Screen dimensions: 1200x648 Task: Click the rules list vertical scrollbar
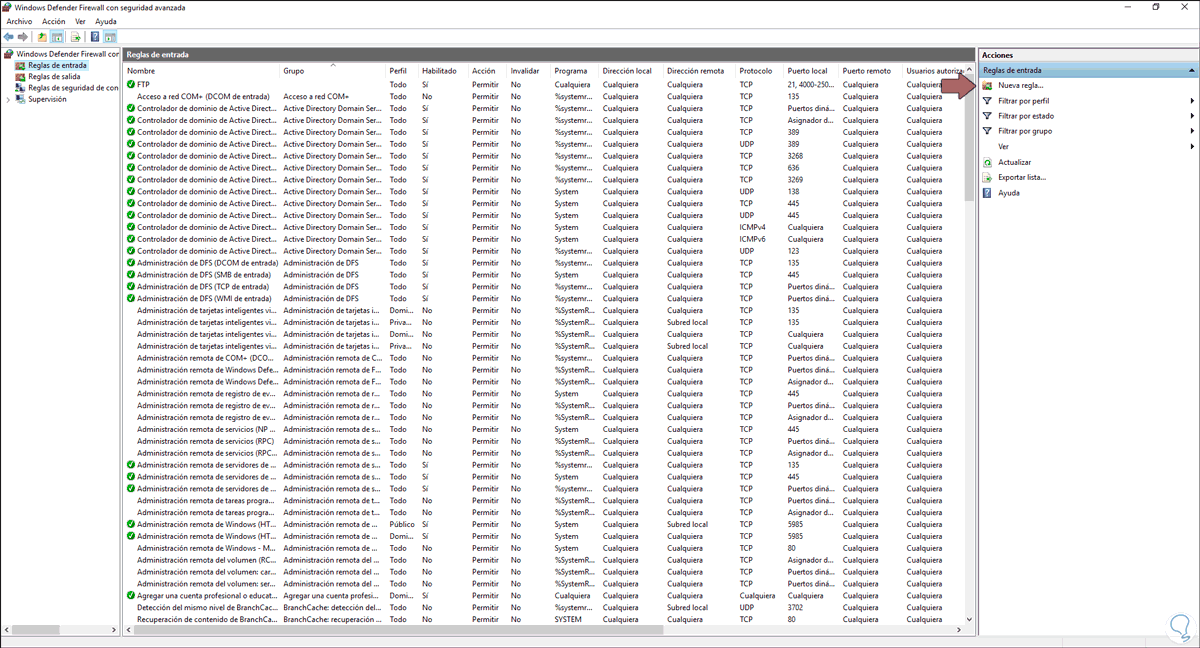[x=969, y=345]
